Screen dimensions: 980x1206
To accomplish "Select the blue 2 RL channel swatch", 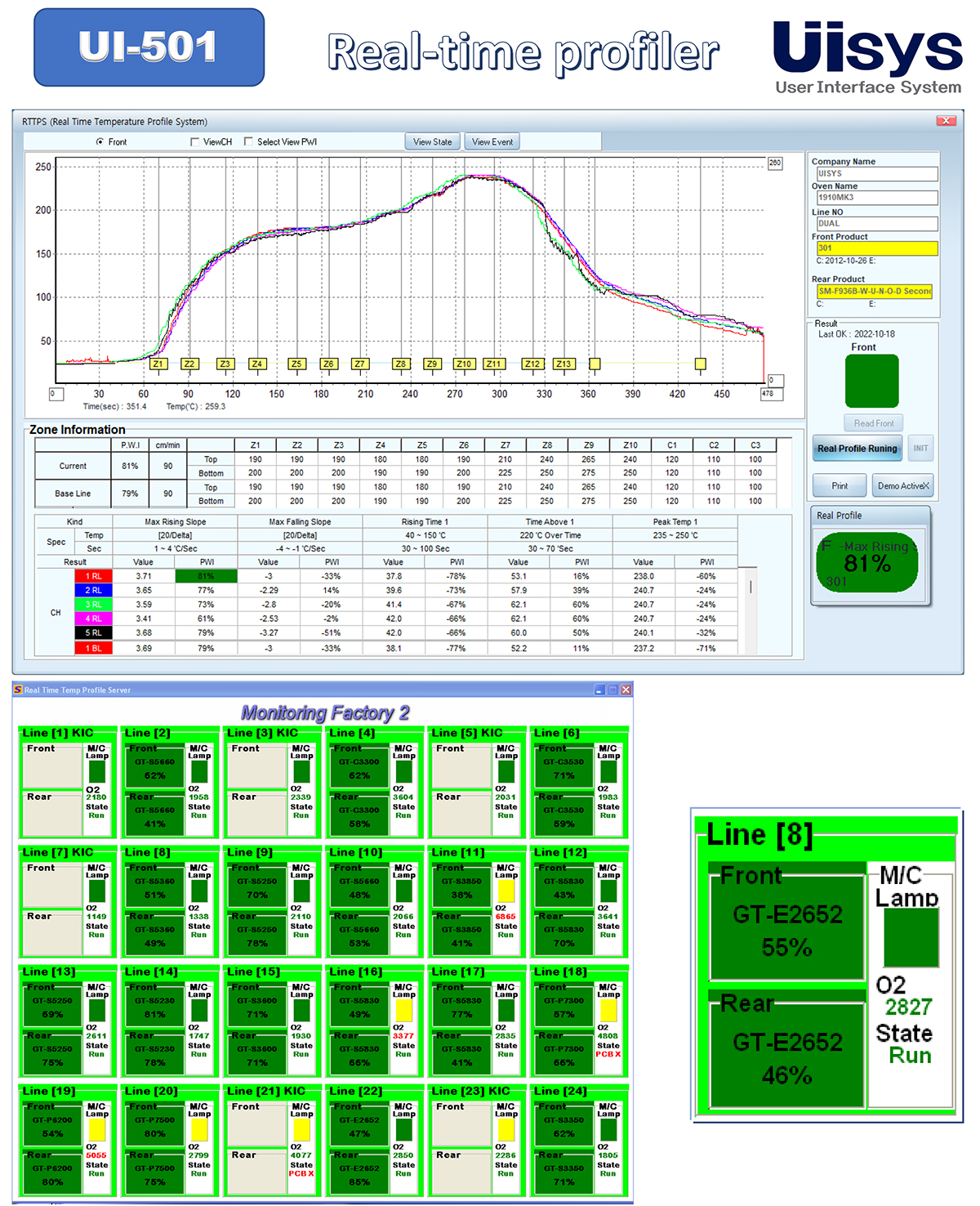I will (93, 591).
